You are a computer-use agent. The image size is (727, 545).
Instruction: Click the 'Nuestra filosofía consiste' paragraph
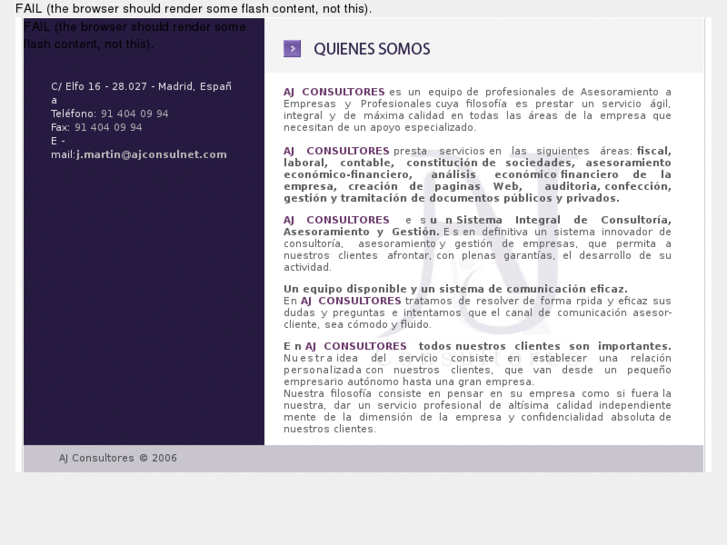477,411
